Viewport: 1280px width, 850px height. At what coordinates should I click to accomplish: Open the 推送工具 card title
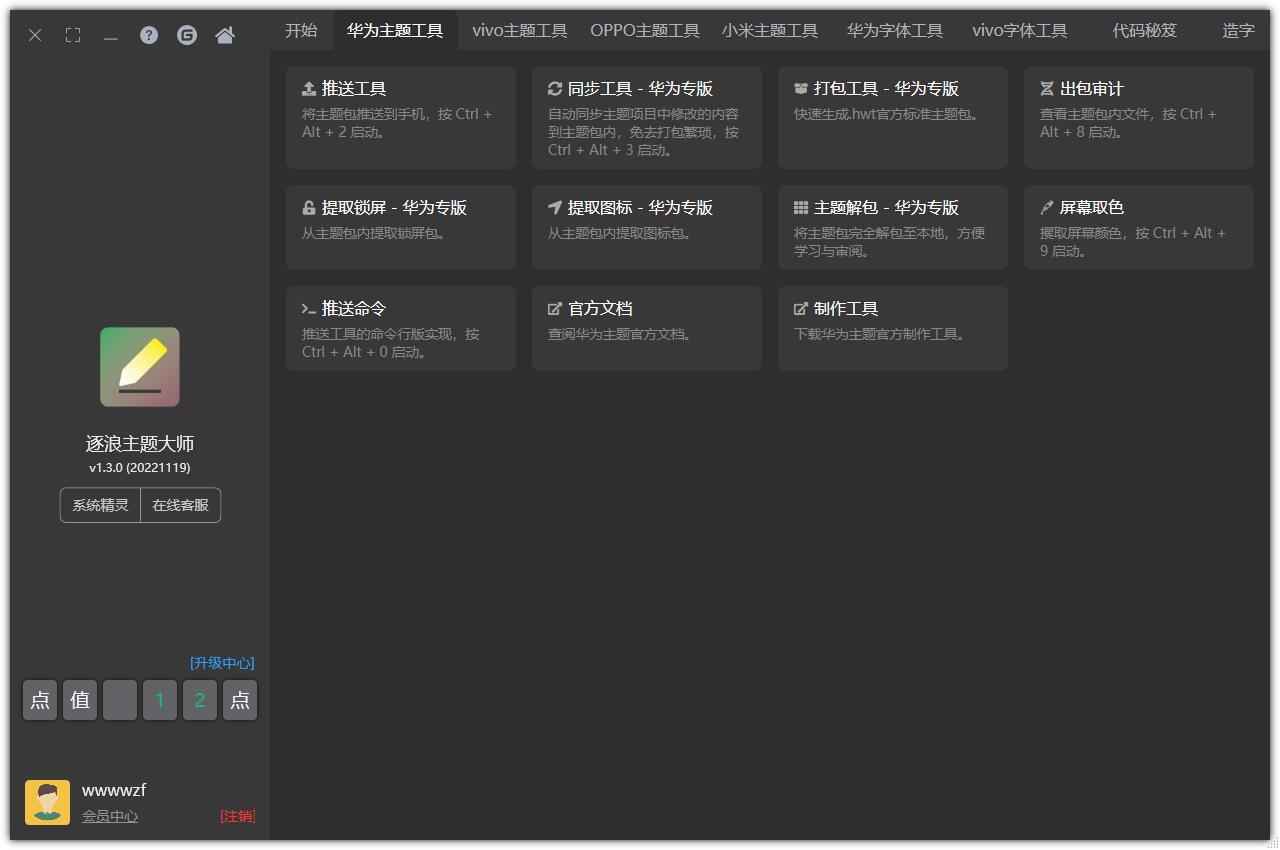point(354,89)
